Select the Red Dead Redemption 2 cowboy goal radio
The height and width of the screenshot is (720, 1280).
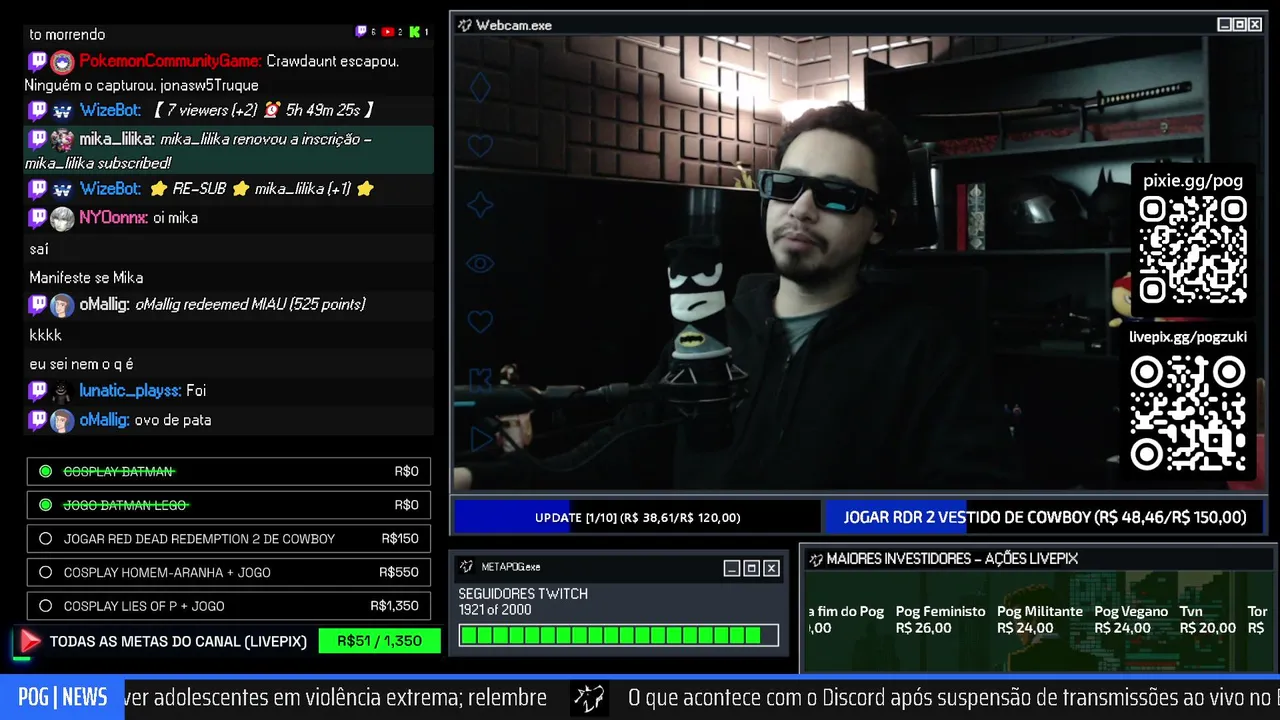click(45, 539)
